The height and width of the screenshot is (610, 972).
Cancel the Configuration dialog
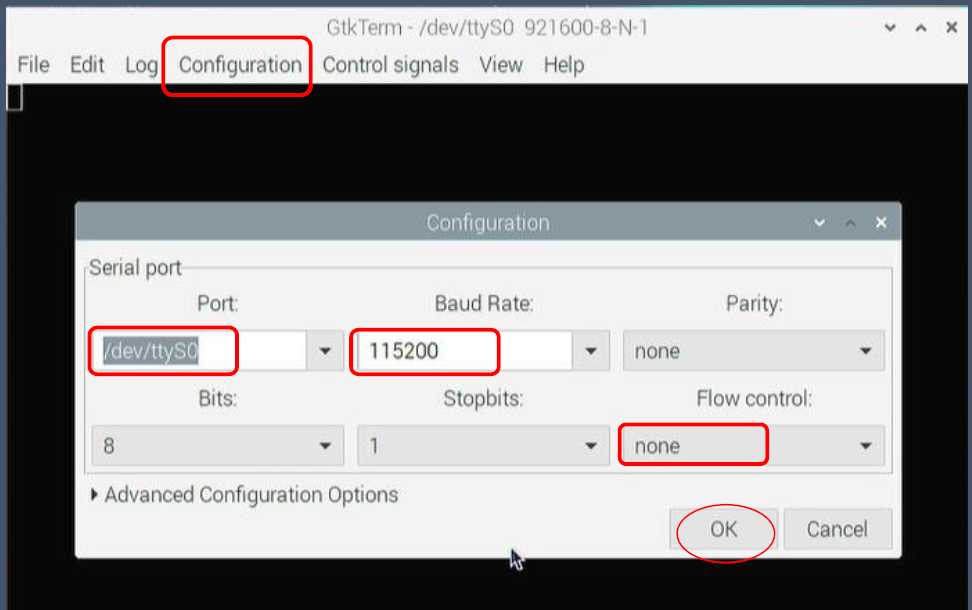tap(837, 529)
